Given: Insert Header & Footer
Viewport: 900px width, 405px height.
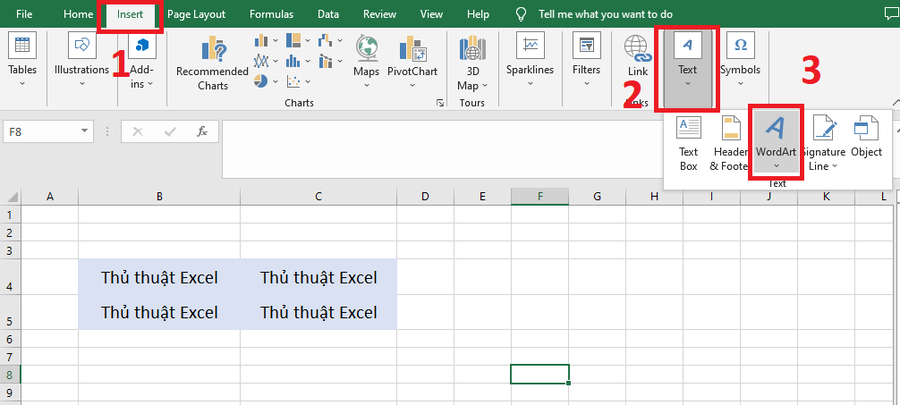Looking at the screenshot, I should coord(730,143).
